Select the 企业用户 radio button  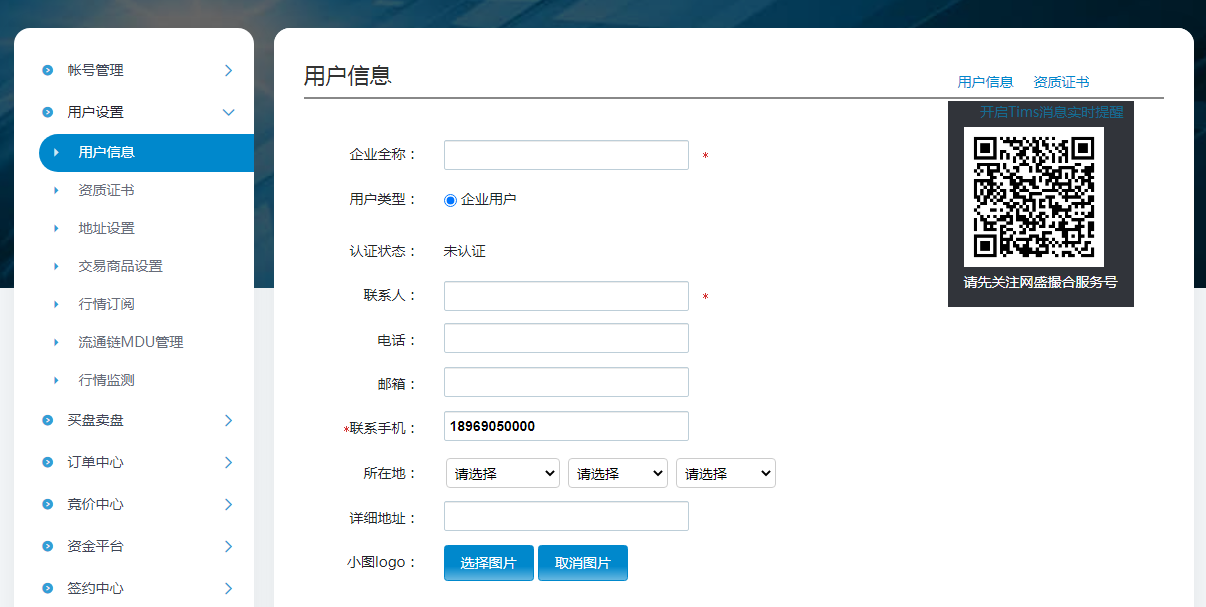click(450, 200)
